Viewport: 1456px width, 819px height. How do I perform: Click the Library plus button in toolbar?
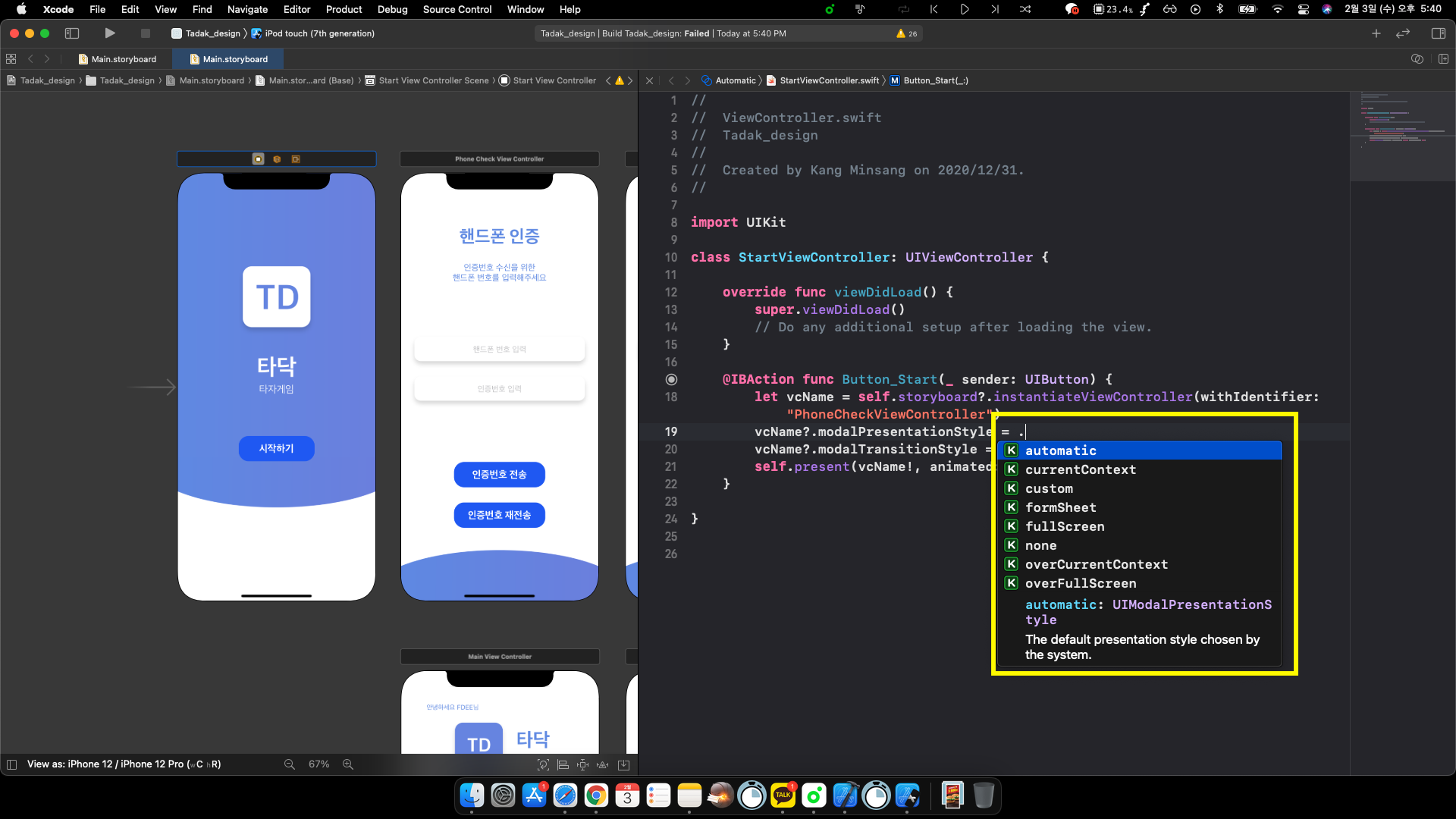click(1376, 33)
